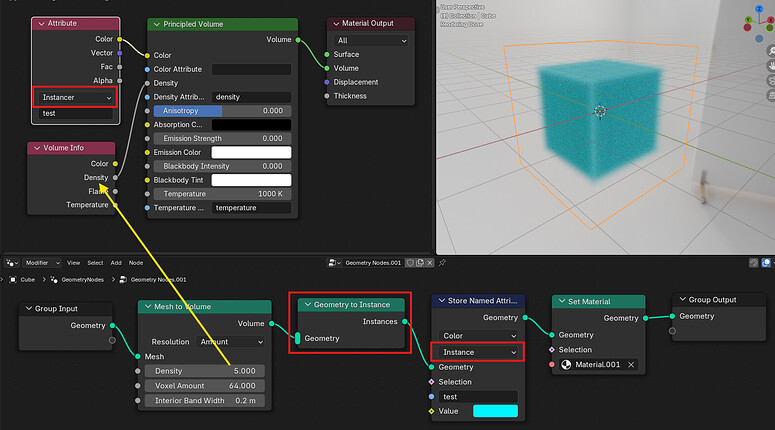Image resolution: width=775 pixels, height=430 pixels.
Task: Click the Voxel Amount 64.000 field
Action: pos(205,386)
